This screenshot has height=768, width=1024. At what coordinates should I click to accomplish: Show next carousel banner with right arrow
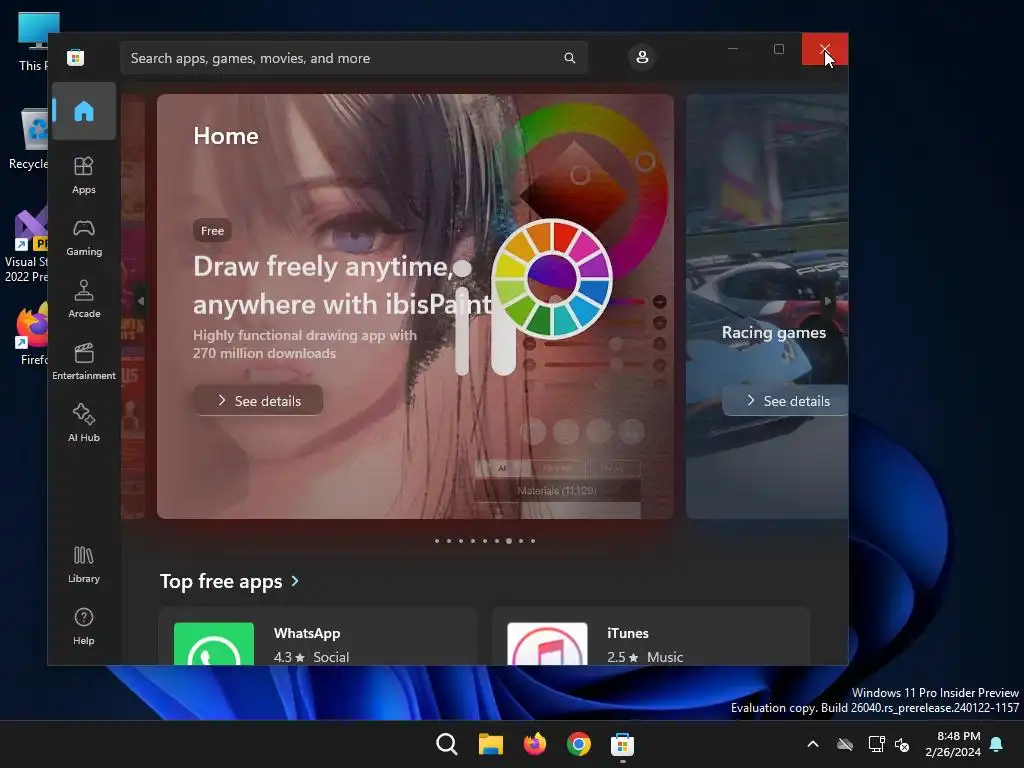pyautogui.click(x=827, y=301)
